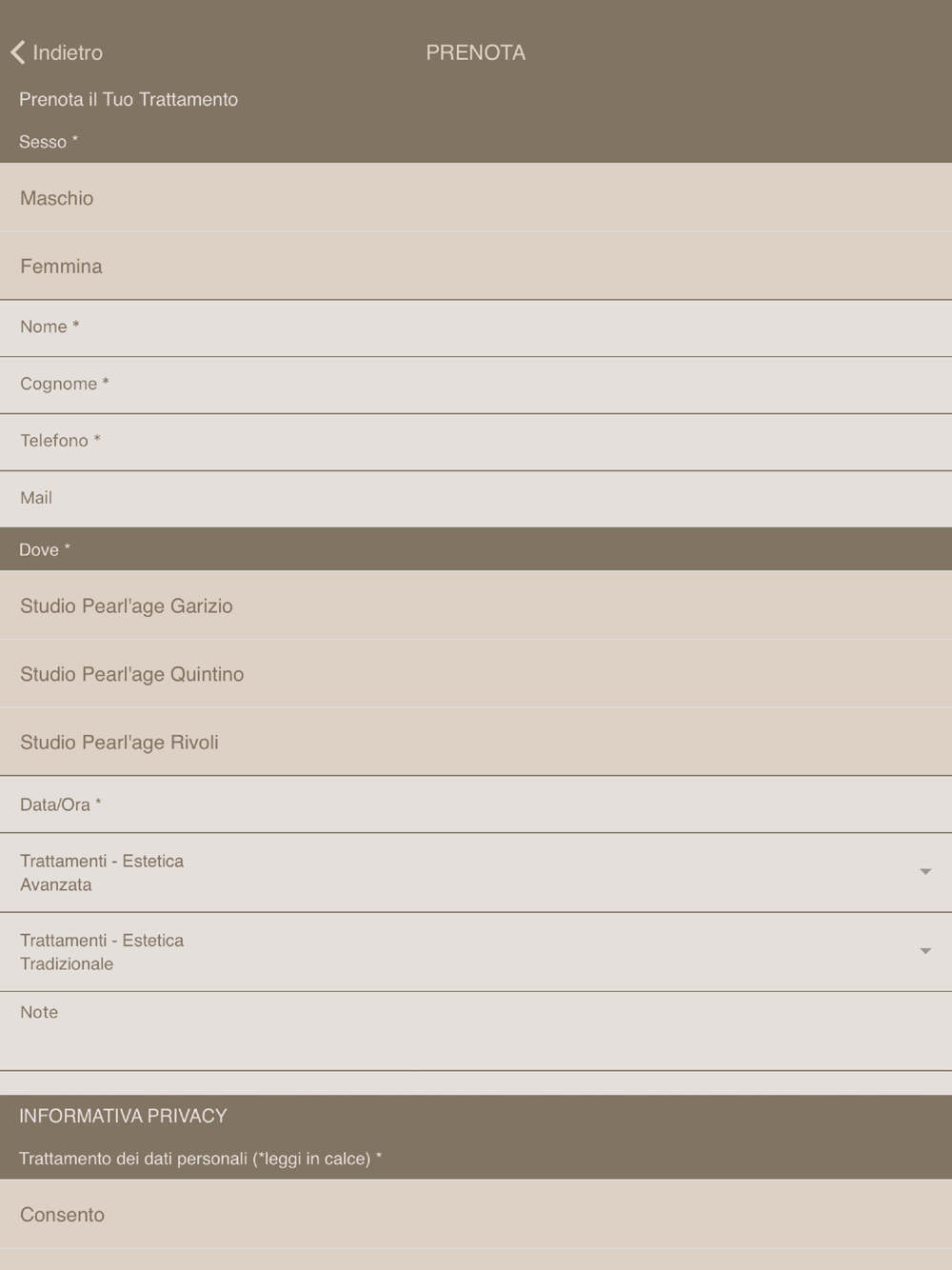This screenshot has width=952, height=1270.
Task: Choose Studio Pearl'age Quintino location
Action: coord(476,674)
